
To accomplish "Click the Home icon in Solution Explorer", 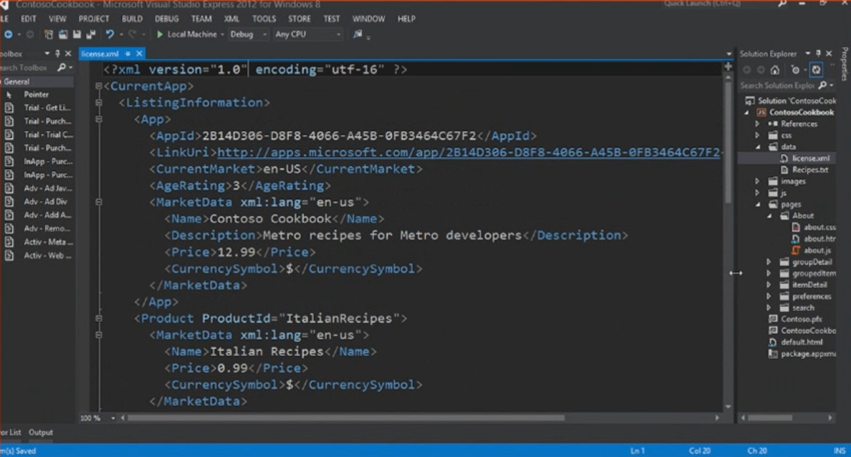I will click(x=775, y=69).
